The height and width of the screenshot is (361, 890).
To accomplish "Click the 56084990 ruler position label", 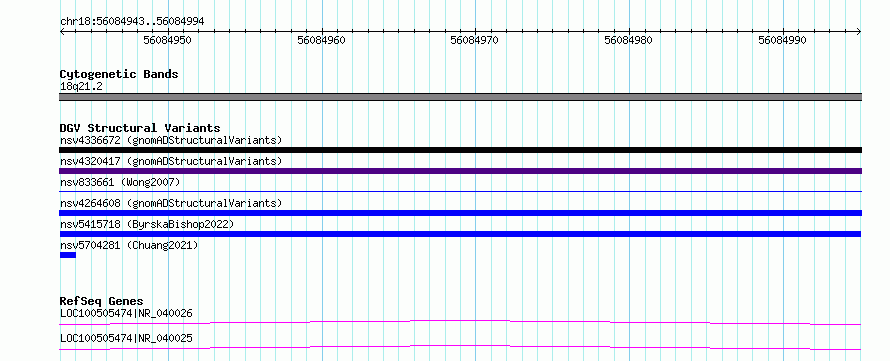I will (782, 40).
